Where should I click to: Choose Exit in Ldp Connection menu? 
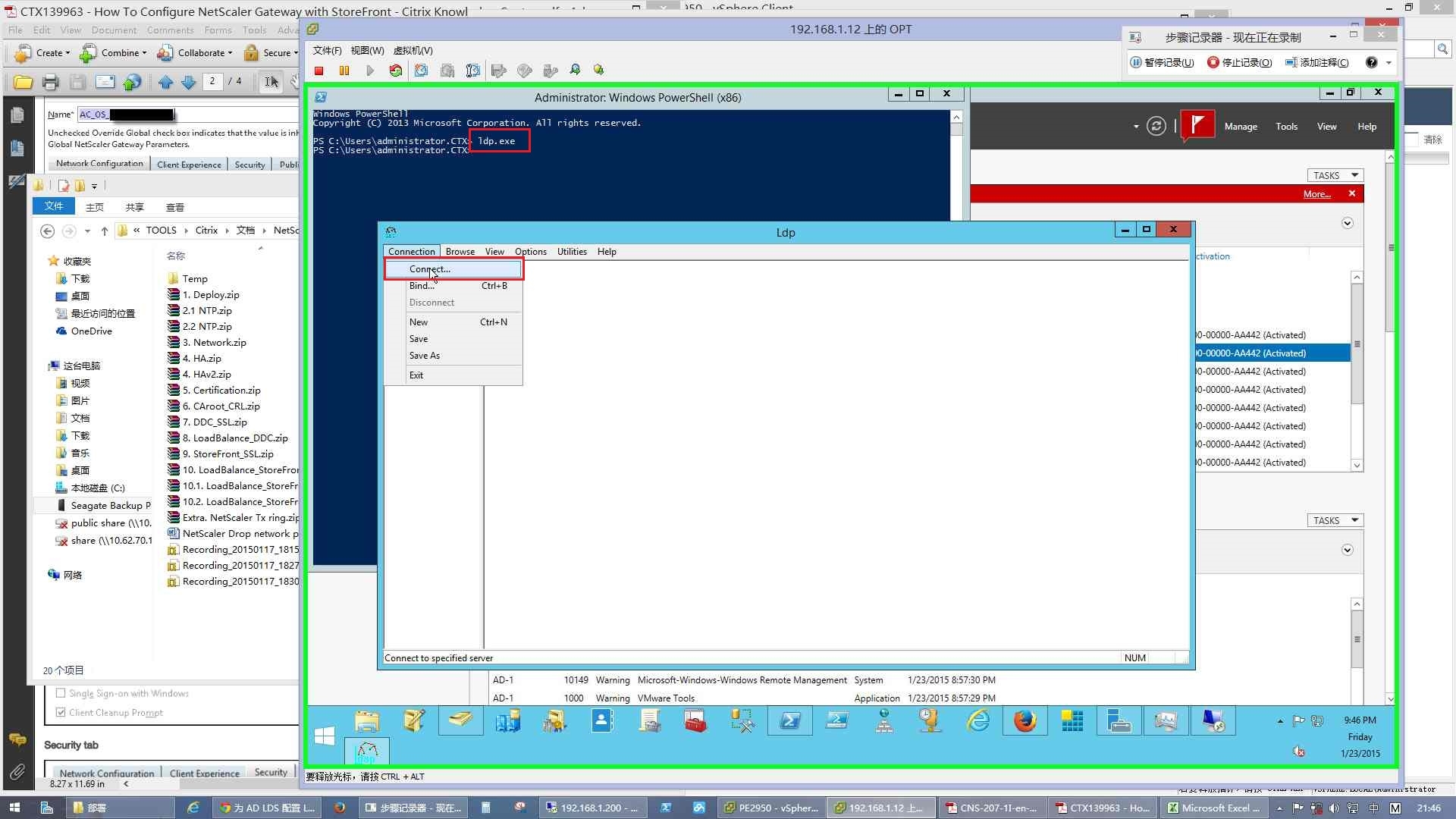(453, 375)
